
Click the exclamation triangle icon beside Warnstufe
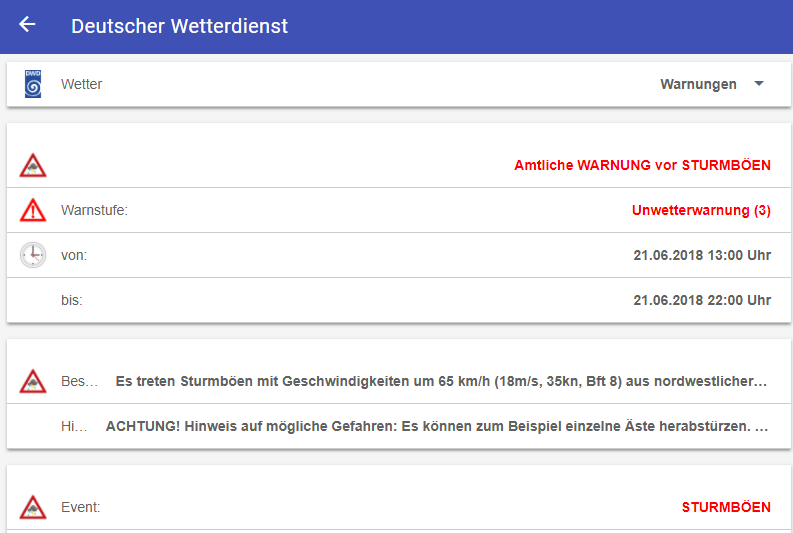[33, 210]
